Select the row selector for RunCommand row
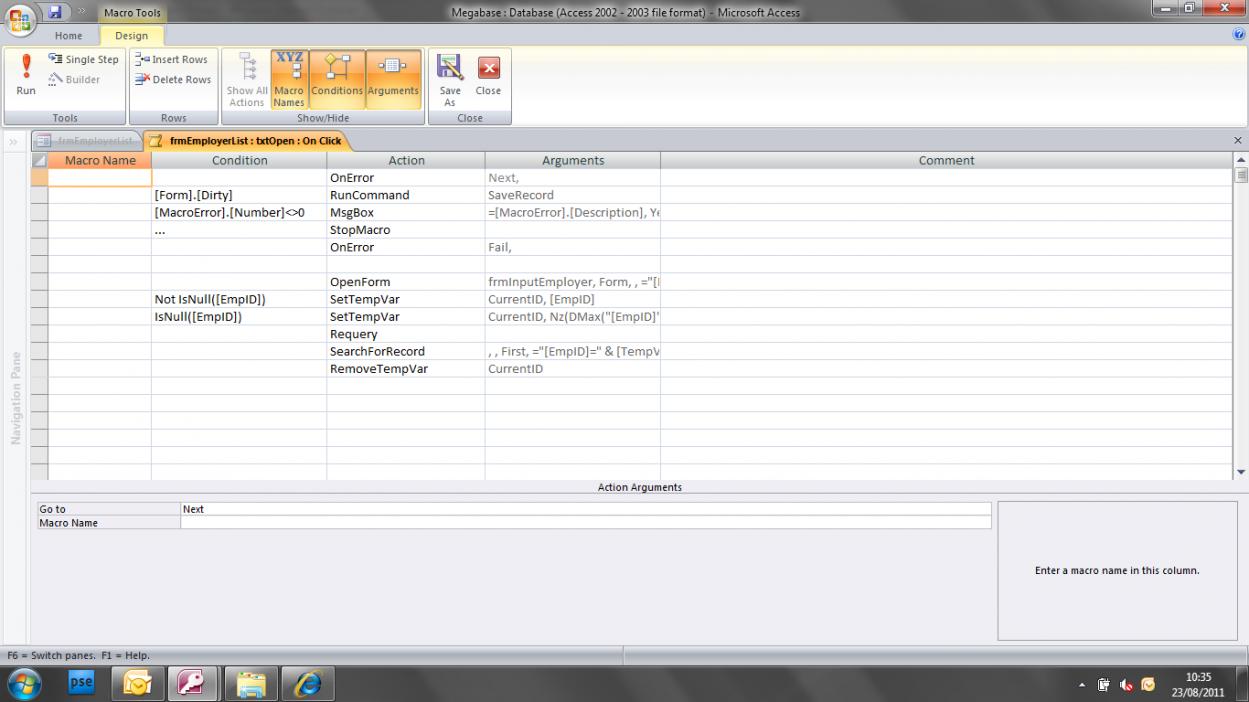 click(40, 195)
